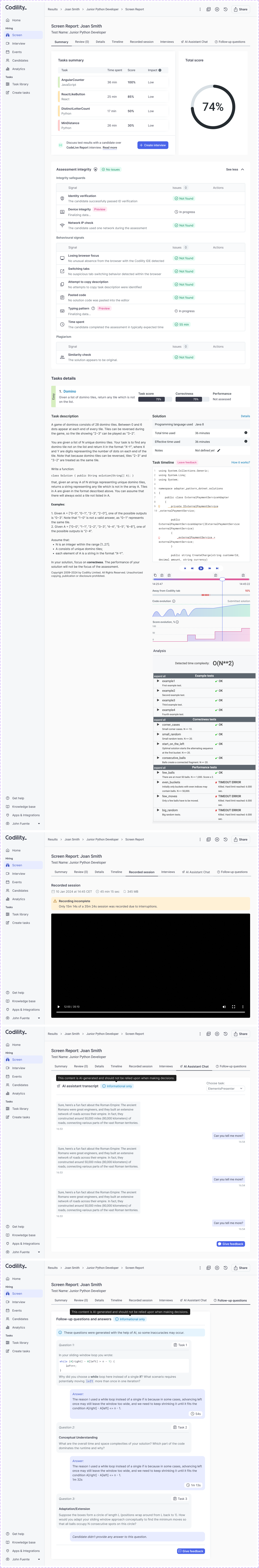This screenshot has width=259, height=1568.
Task: Click the Pasted code clipboard icon
Action: tap(62, 298)
